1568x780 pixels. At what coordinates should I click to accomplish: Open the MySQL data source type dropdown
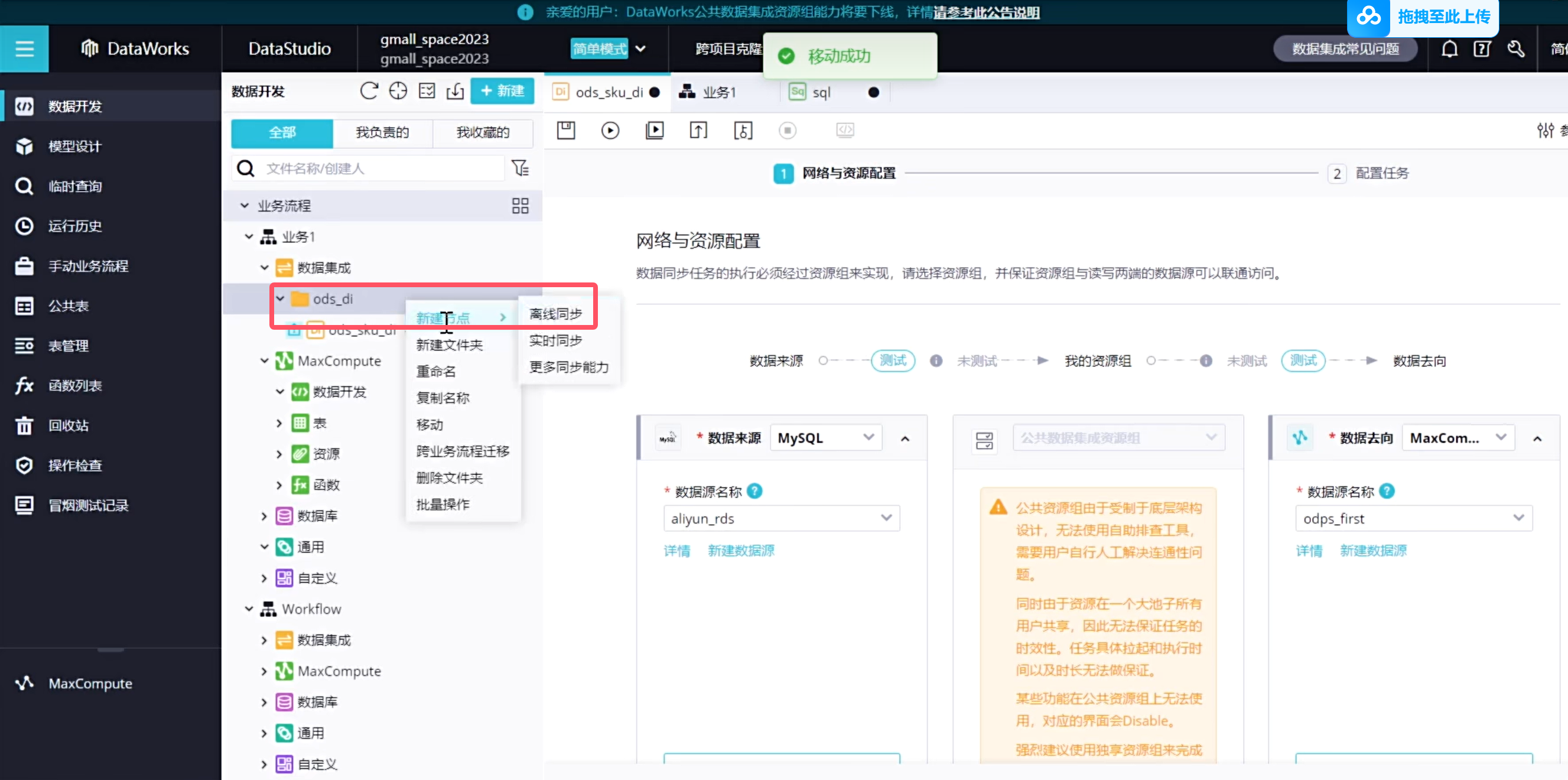[x=825, y=438]
